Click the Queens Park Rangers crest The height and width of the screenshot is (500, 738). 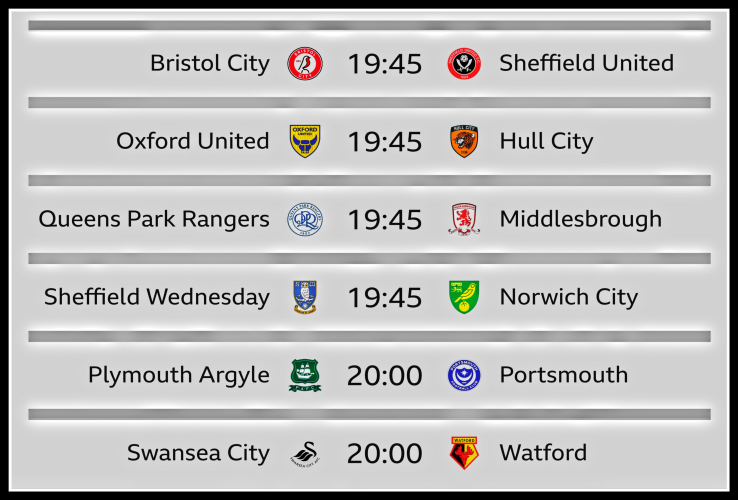coord(305,219)
